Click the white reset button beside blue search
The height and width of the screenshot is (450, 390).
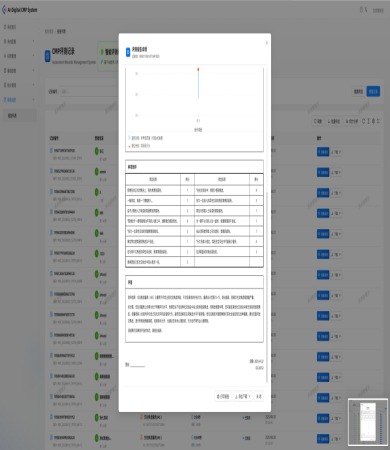pyautogui.click(x=359, y=91)
